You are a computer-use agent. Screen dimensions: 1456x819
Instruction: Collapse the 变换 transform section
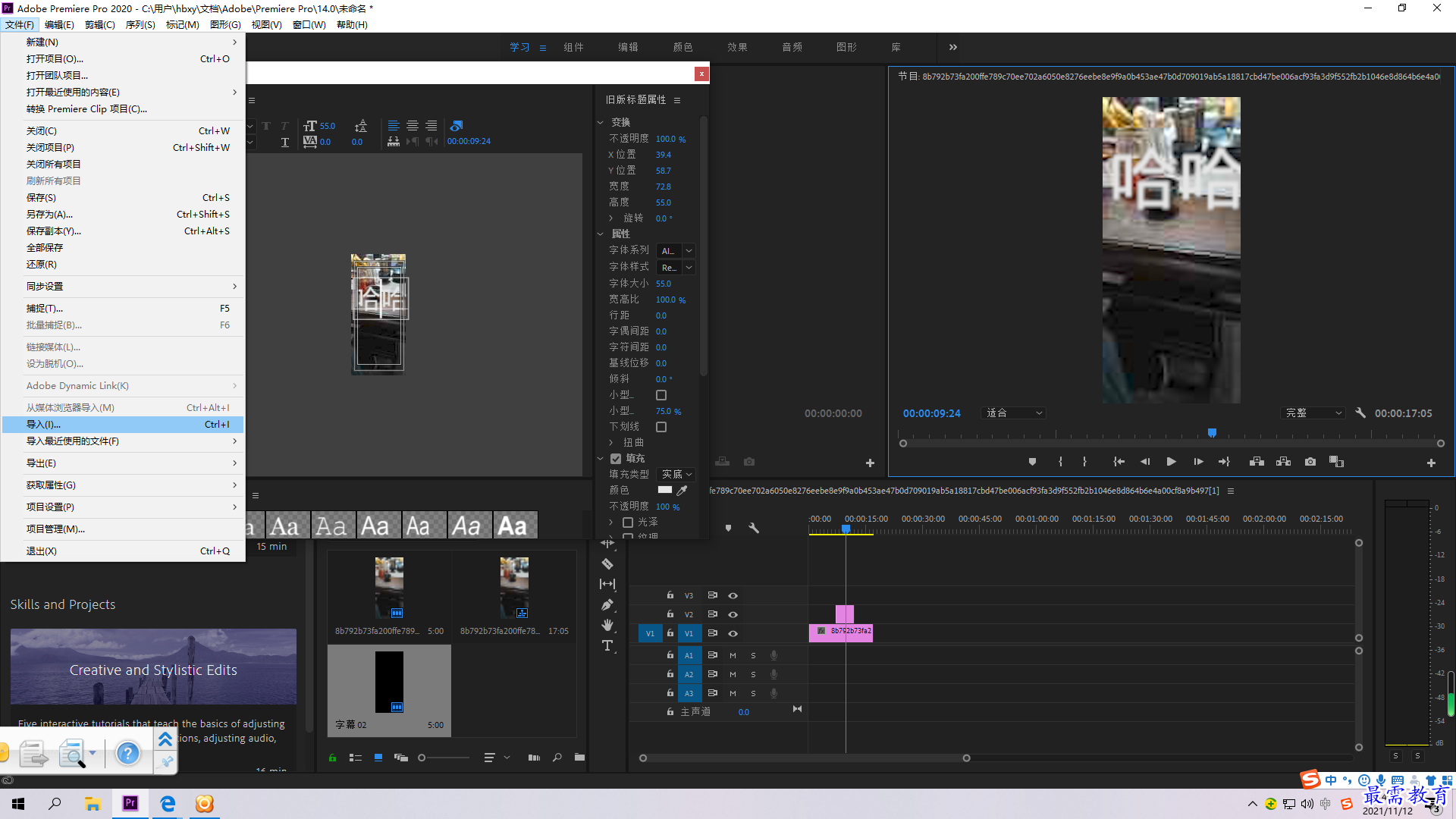click(x=601, y=122)
